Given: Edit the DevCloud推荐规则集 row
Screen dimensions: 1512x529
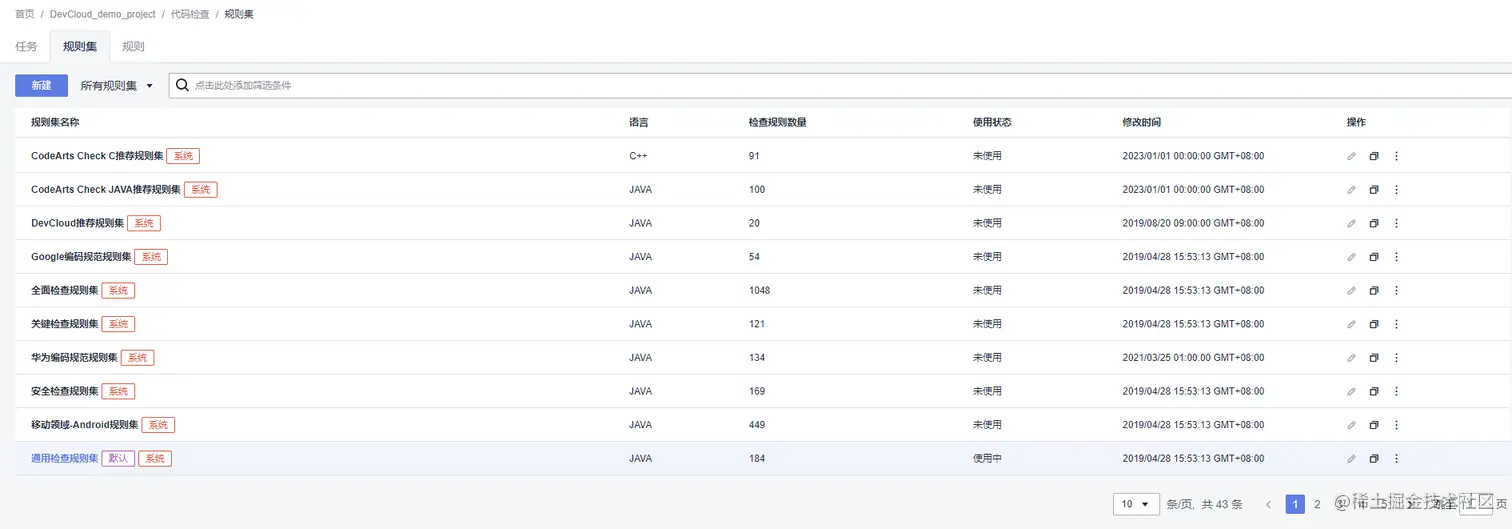Looking at the screenshot, I should point(1351,223).
